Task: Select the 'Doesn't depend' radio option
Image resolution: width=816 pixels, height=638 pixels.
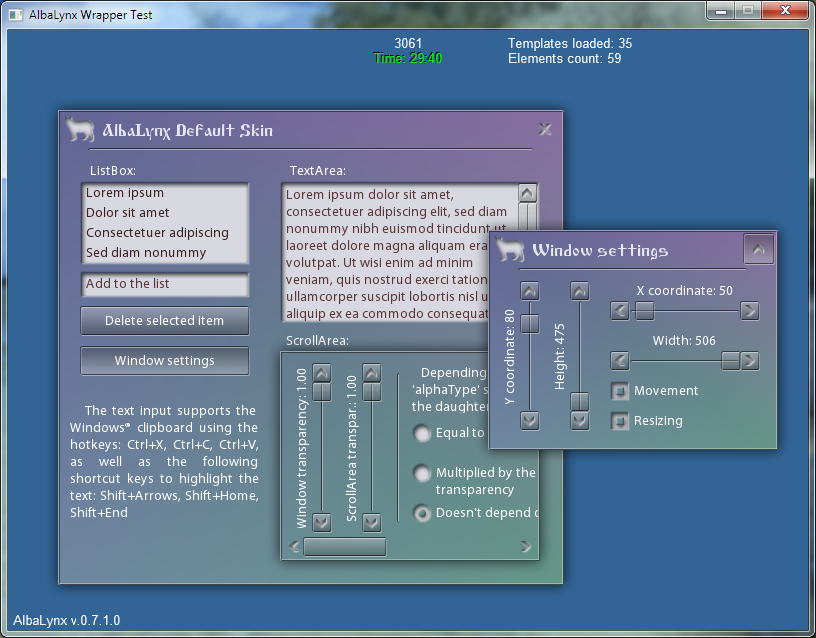Action: click(x=423, y=513)
